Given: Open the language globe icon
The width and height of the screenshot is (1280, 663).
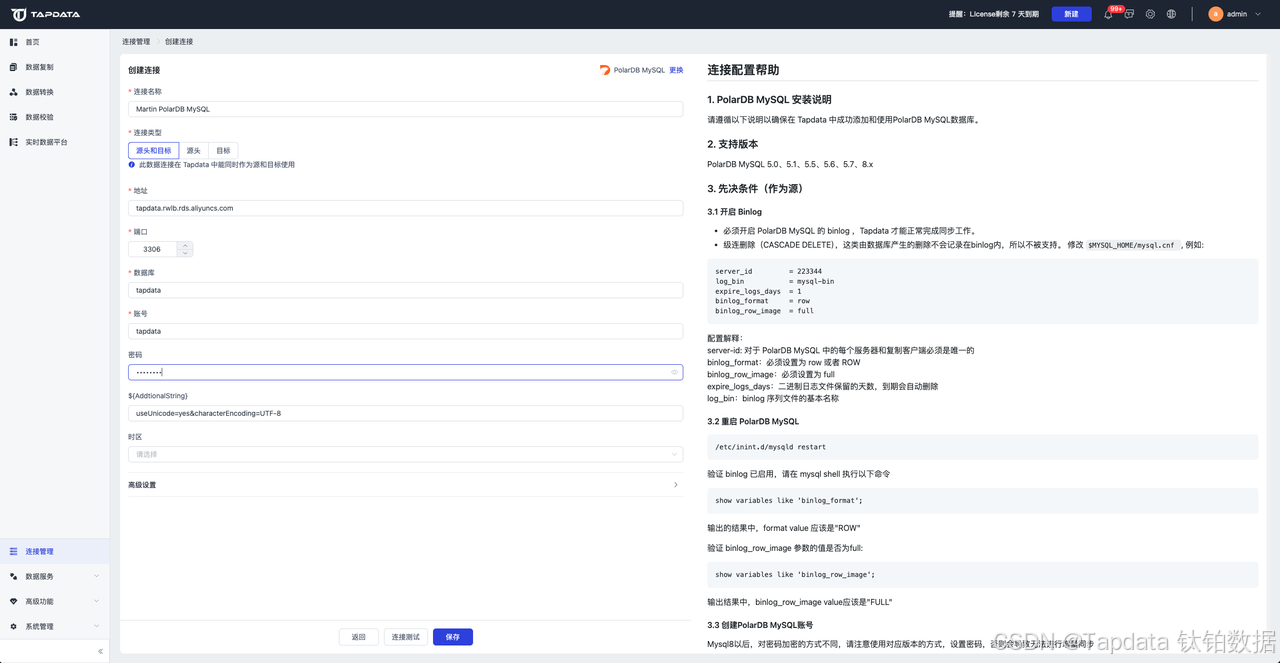Looking at the screenshot, I should tap(1171, 14).
